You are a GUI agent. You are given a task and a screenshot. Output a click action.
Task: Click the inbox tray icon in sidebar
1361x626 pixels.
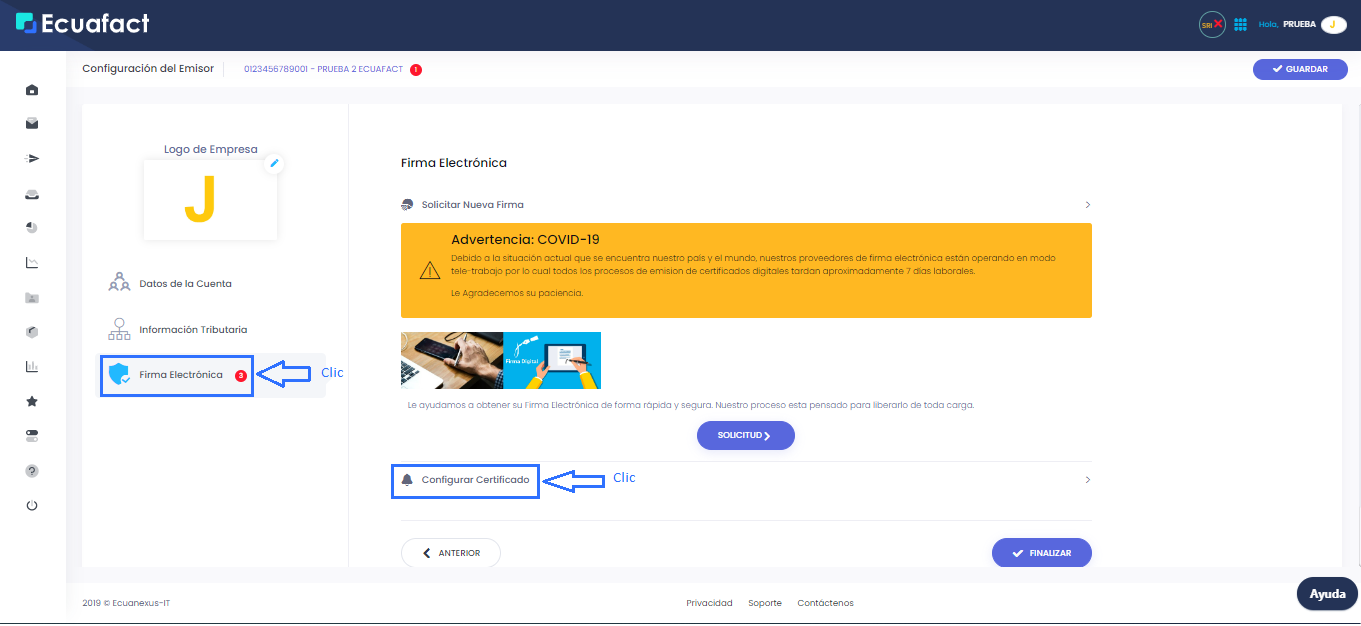tap(31, 193)
